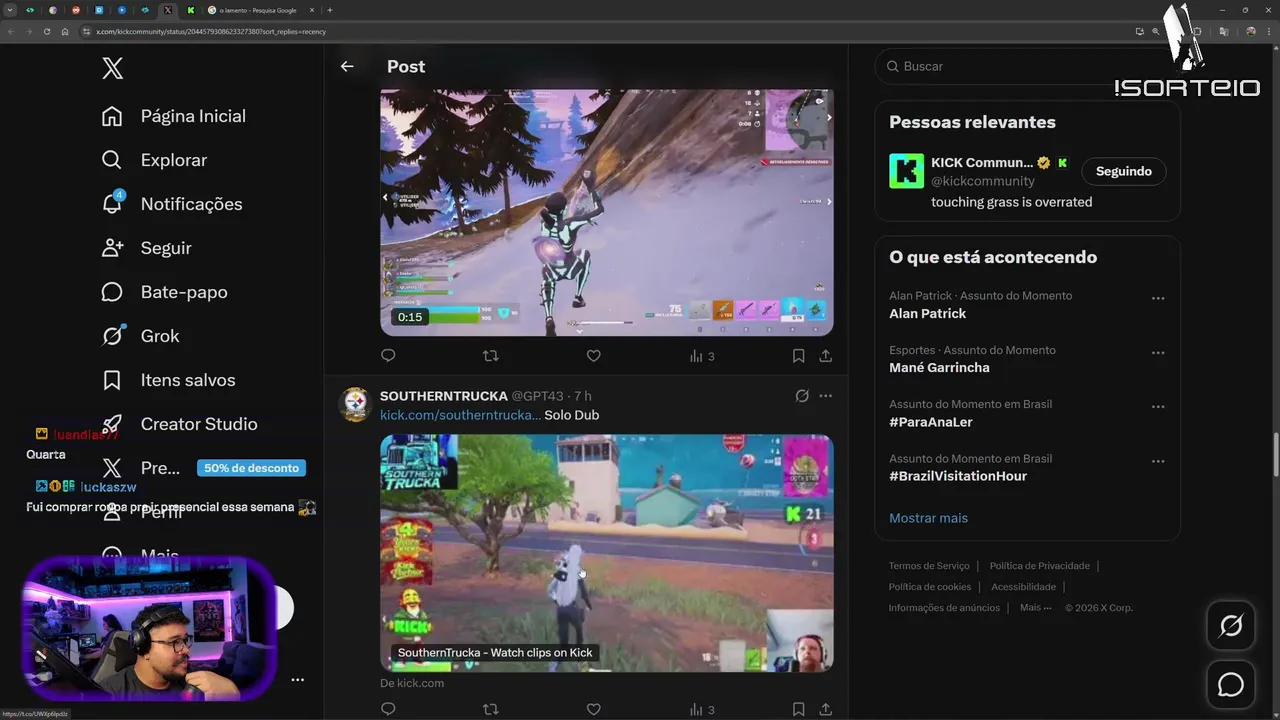Open Acessibilidade footer link

point(1023,587)
